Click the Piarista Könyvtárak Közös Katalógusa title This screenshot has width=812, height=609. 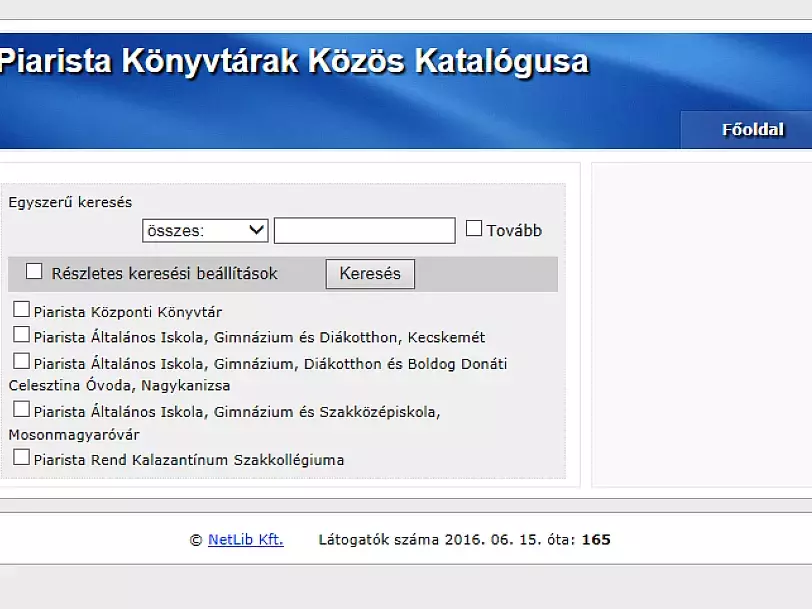tap(294, 61)
